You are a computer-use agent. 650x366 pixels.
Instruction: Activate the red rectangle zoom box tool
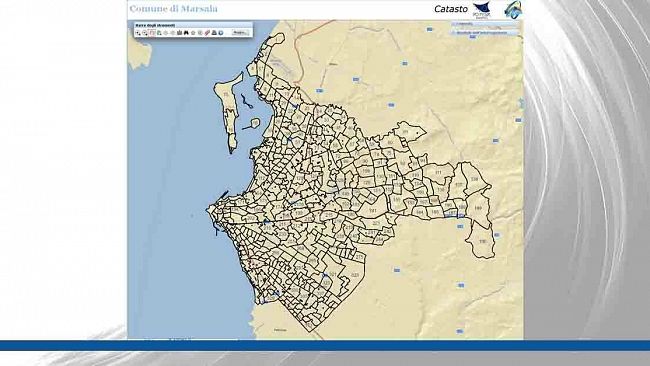[x=152, y=33]
